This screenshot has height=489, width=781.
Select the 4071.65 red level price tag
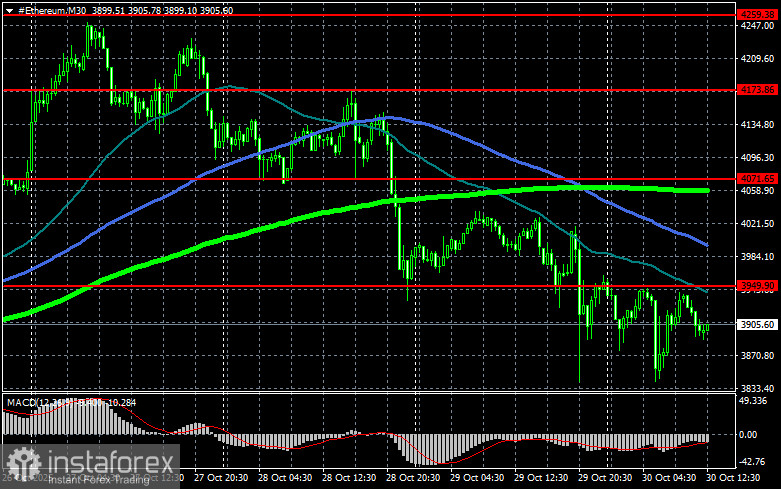point(757,178)
